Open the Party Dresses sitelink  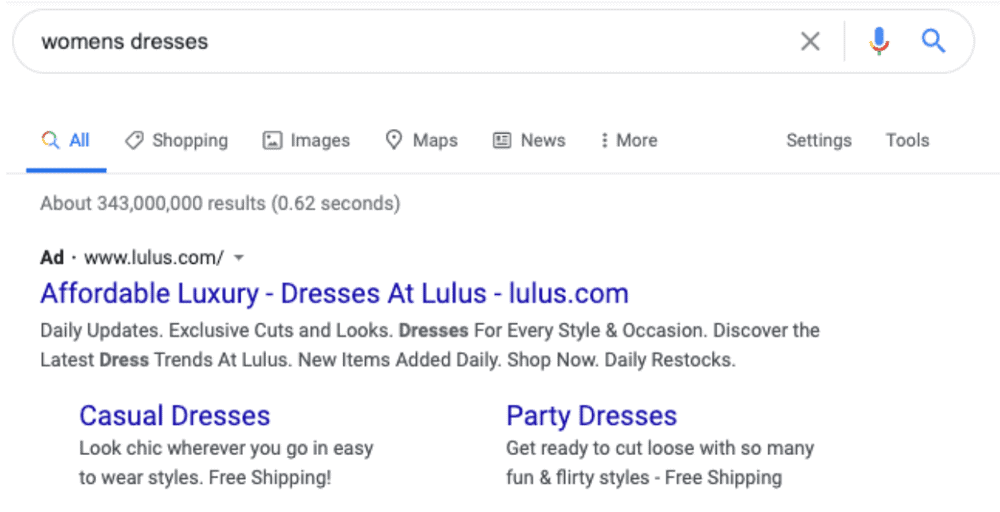coord(591,416)
